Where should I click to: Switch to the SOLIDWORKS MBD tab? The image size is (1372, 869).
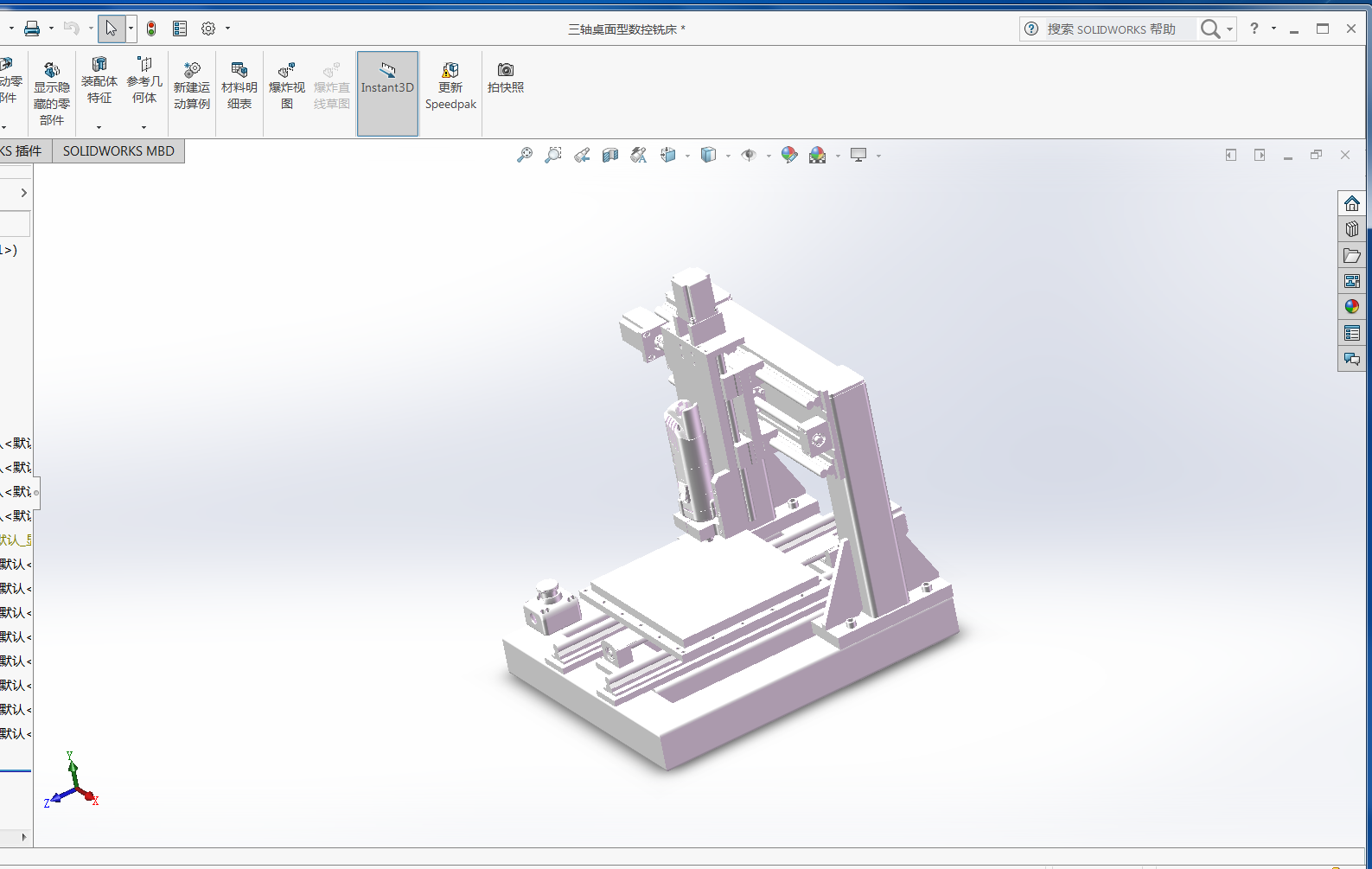point(118,151)
